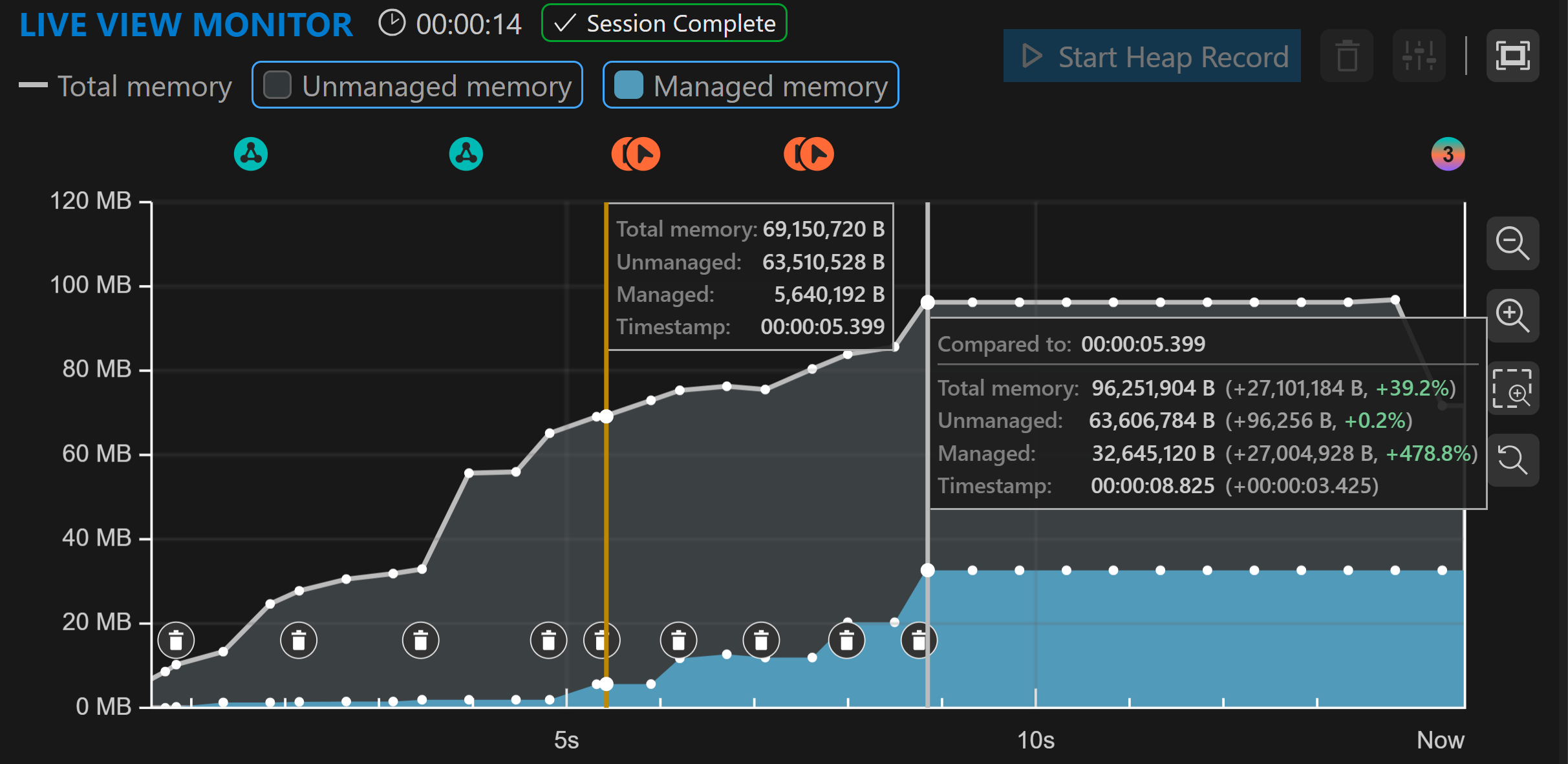The width and height of the screenshot is (1568, 764).
Task: Open the grouped event badge labeled 3
Action: tap(1448, 153)
